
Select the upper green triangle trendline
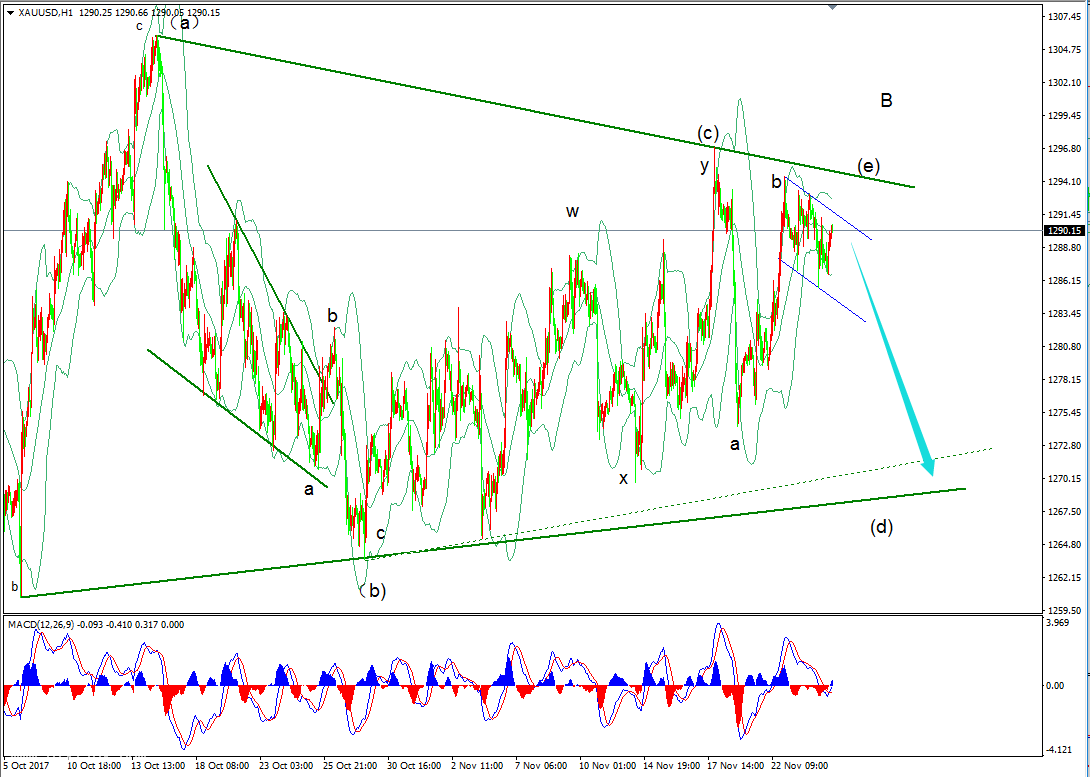point(500,103)
